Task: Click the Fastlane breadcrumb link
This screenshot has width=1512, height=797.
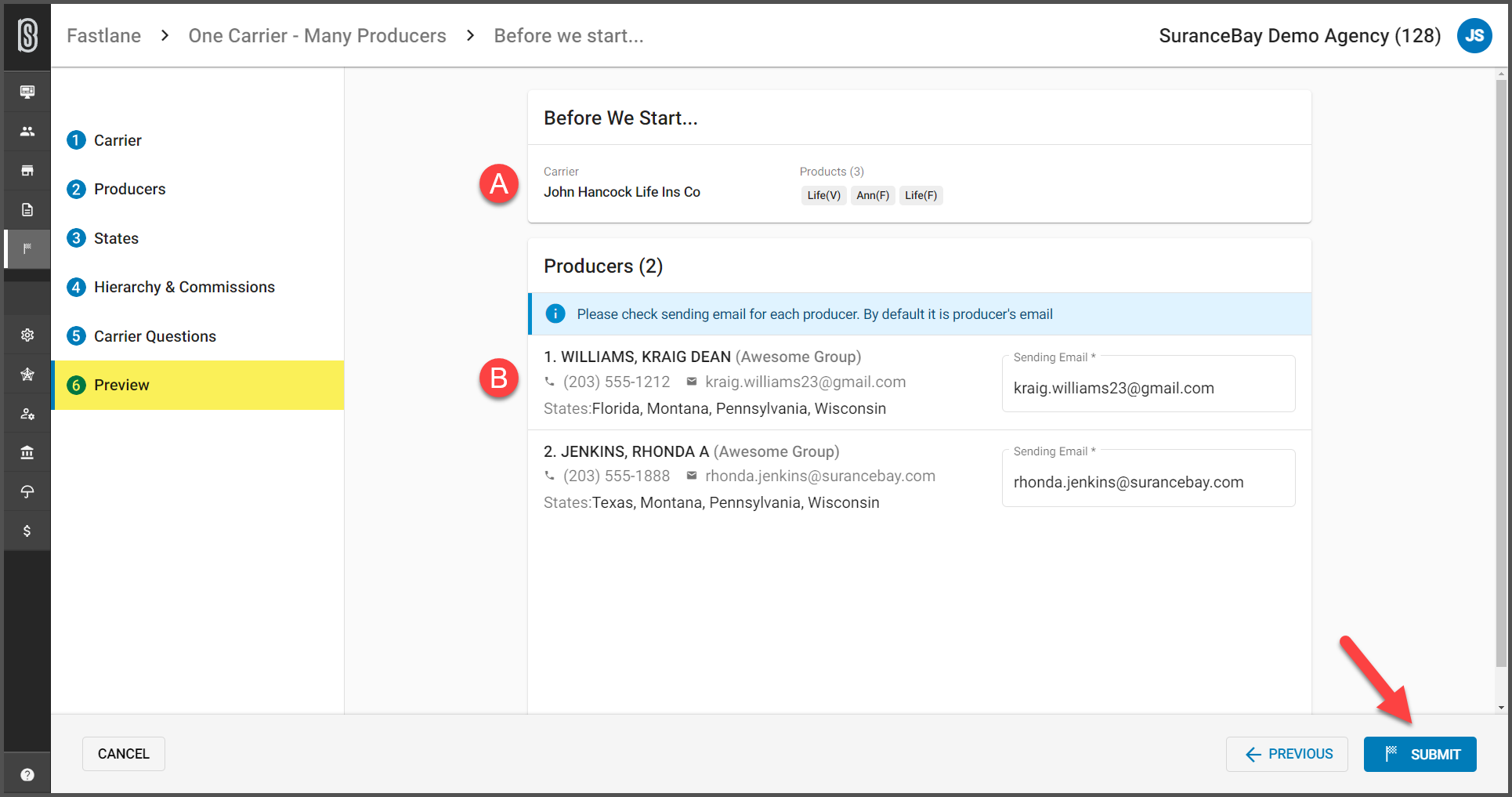Action: [104, 35]
